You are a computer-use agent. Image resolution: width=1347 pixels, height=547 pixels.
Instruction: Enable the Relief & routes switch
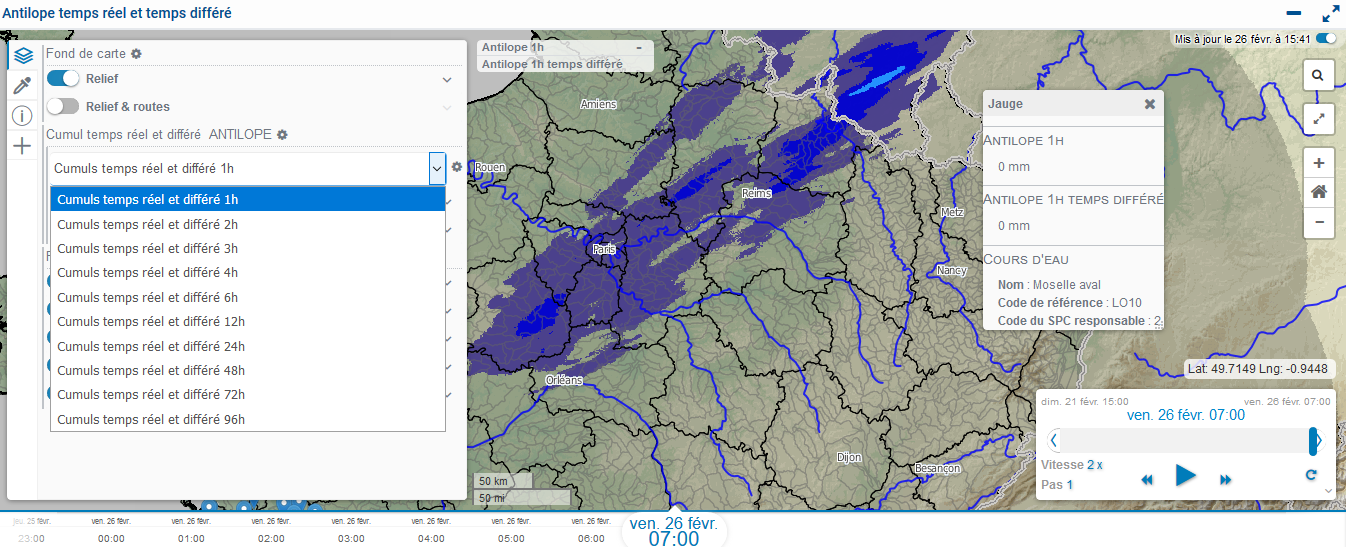point(63,106)
